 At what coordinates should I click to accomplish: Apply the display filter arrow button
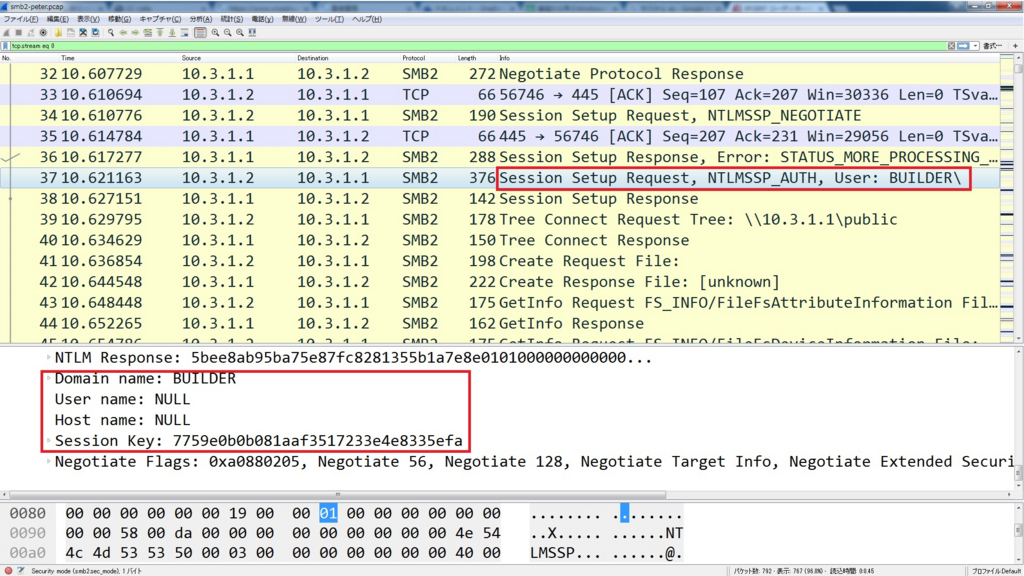963,46
